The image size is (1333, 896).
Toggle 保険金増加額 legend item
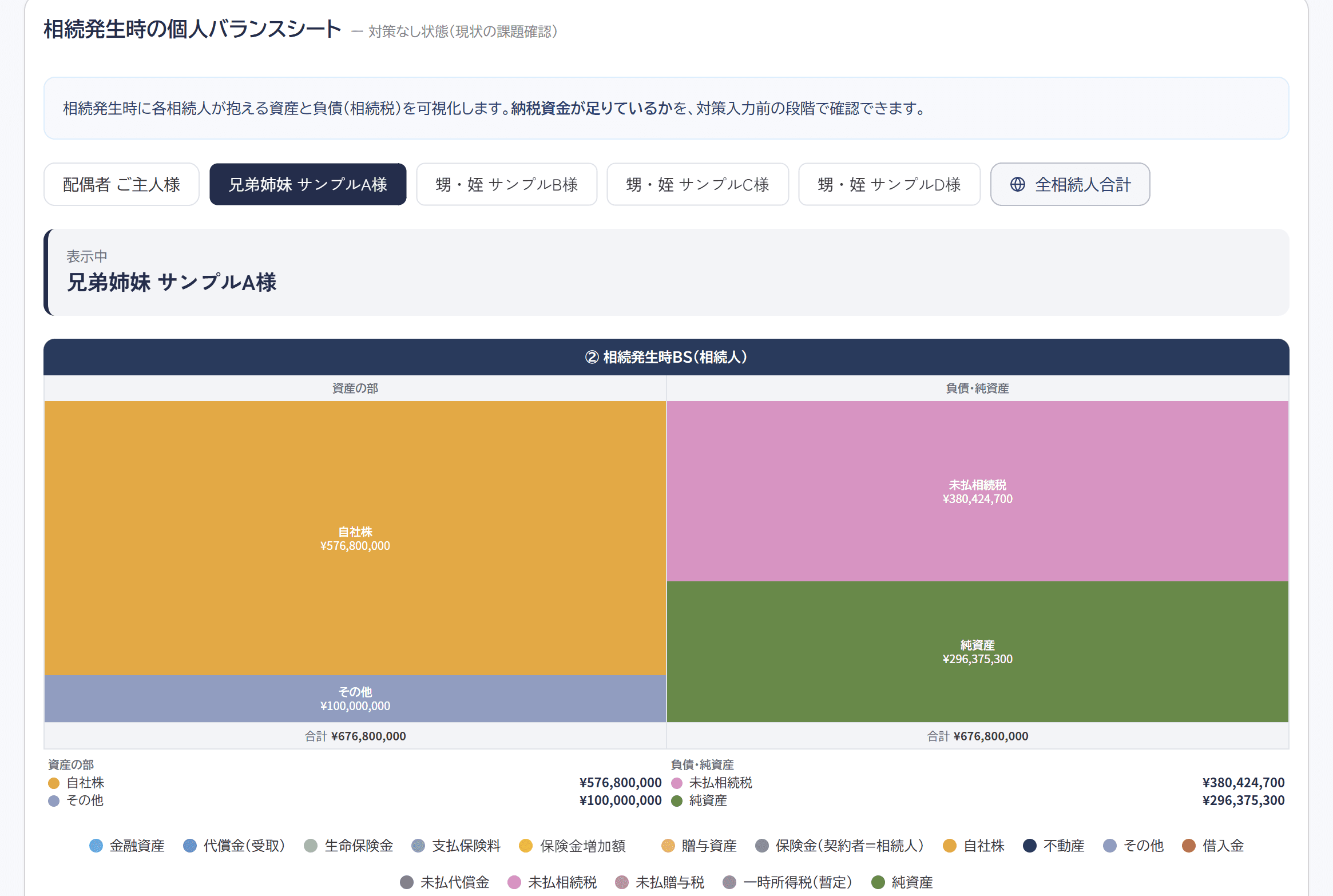(x=572, y=846)
